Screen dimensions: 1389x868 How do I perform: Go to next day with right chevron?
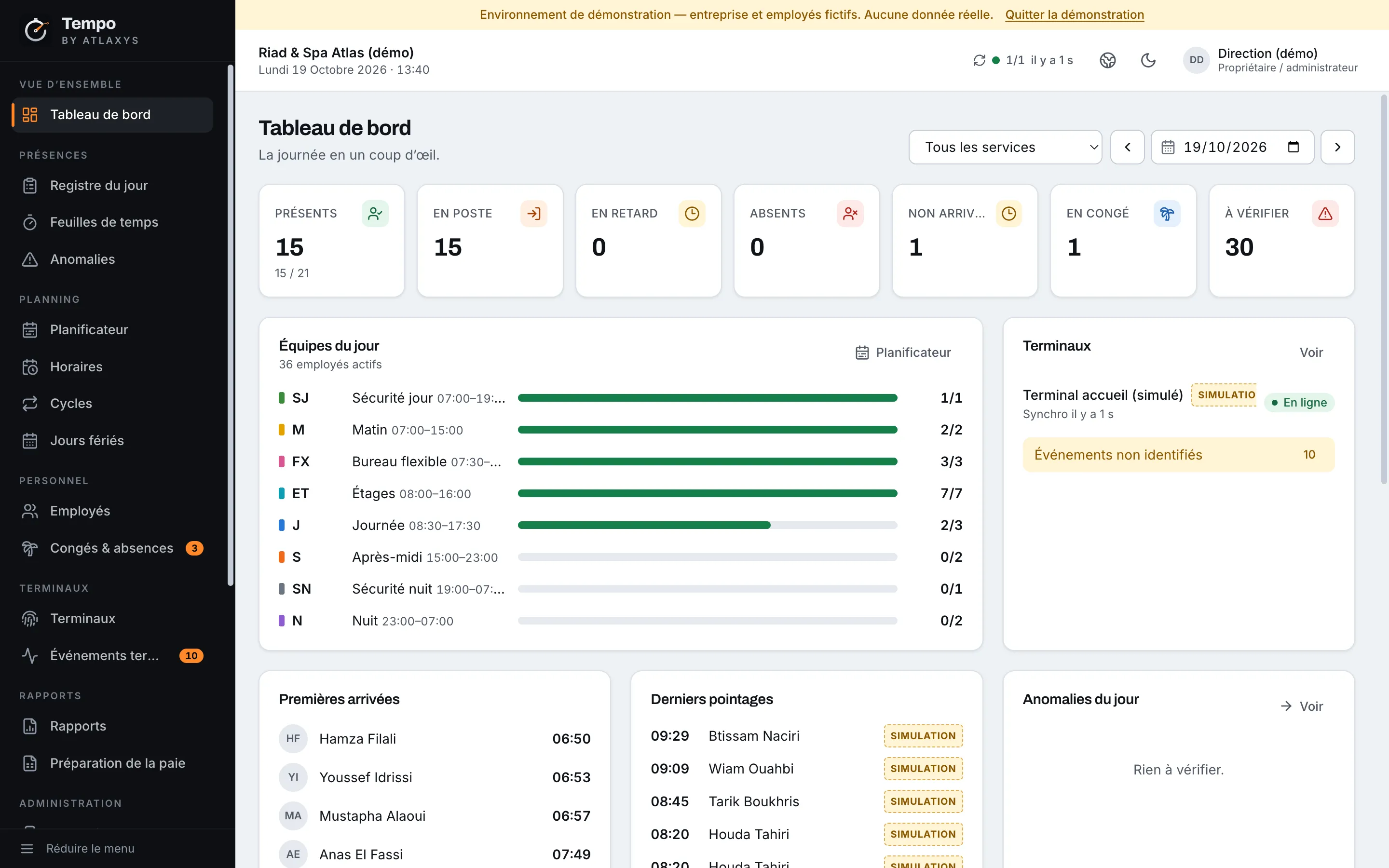pyautogui.click(x=1337, y=148)
